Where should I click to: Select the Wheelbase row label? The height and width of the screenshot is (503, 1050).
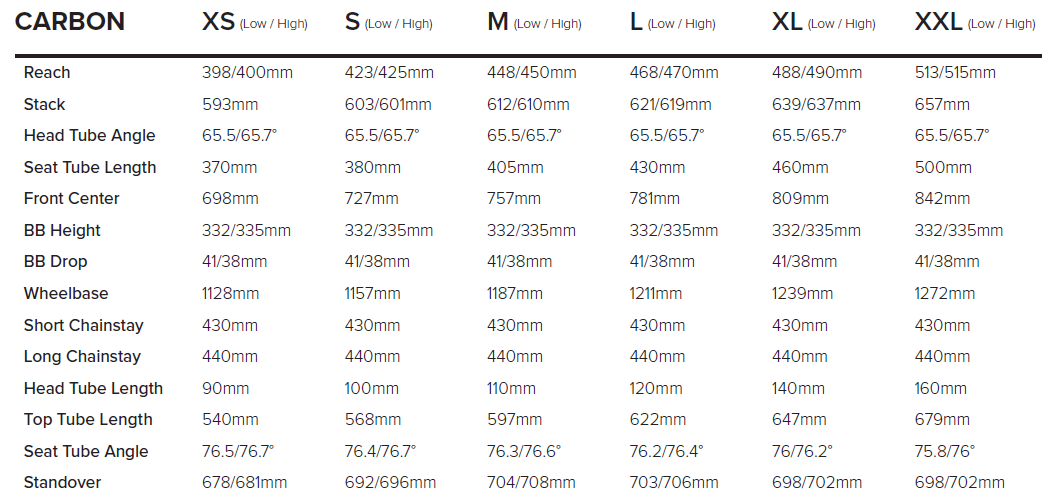pyautogui.click(x=66, y=293)
